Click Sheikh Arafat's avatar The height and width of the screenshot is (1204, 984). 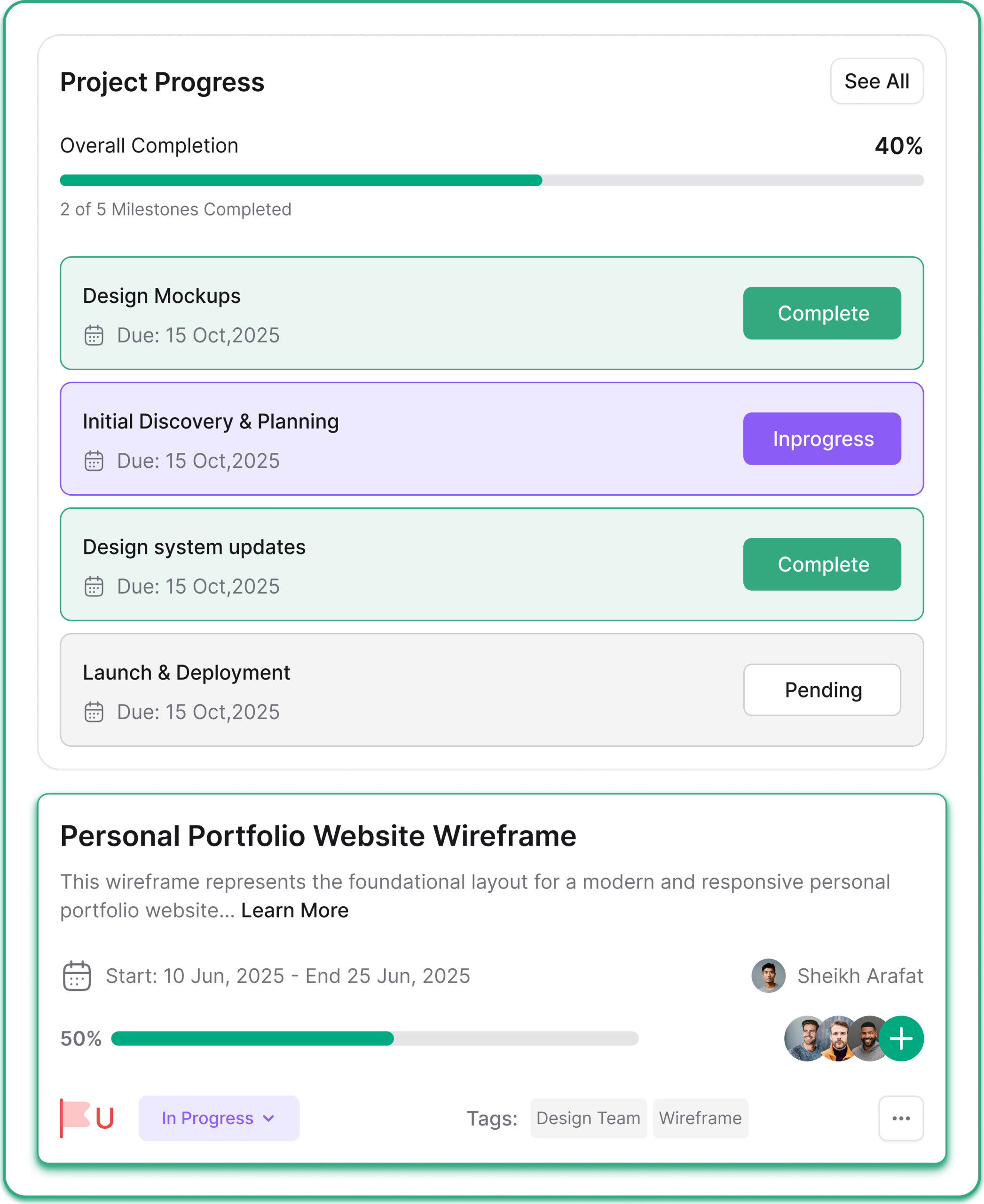(768, 975)
